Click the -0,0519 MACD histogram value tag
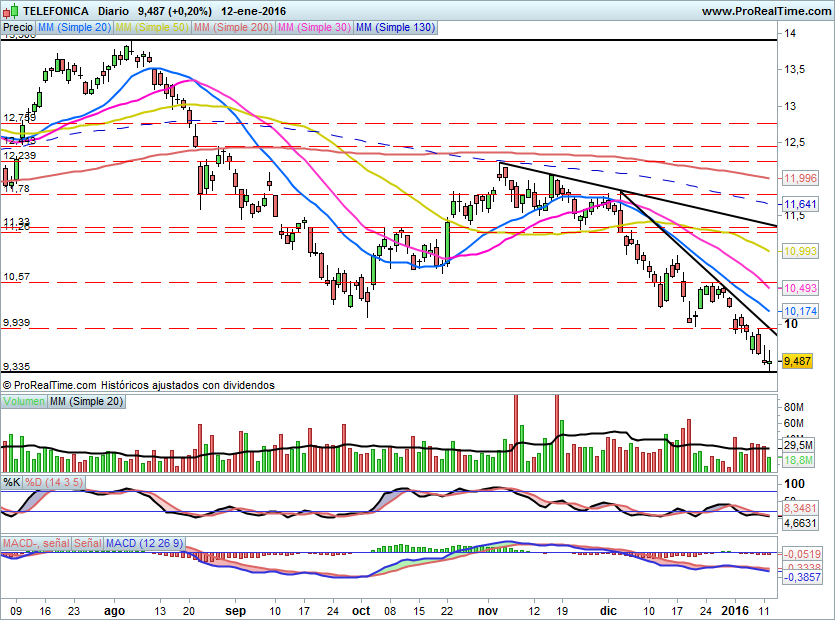The width and height of the screenshot is (835, 620). (x=802, y=554)
